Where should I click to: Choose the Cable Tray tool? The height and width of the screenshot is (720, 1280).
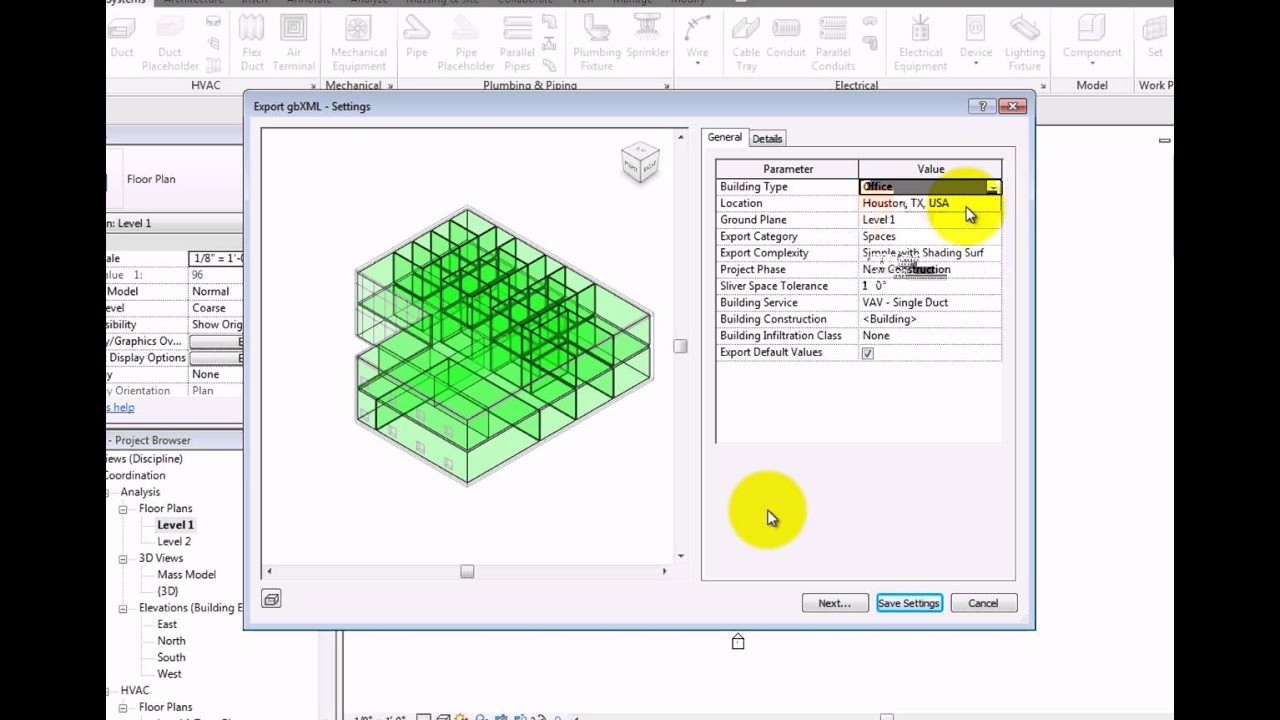(746, 44)
